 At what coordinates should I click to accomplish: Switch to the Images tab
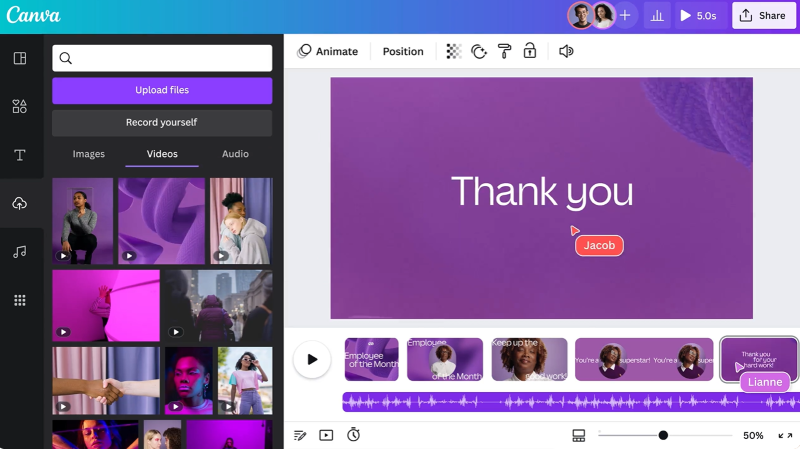[89, 154]
